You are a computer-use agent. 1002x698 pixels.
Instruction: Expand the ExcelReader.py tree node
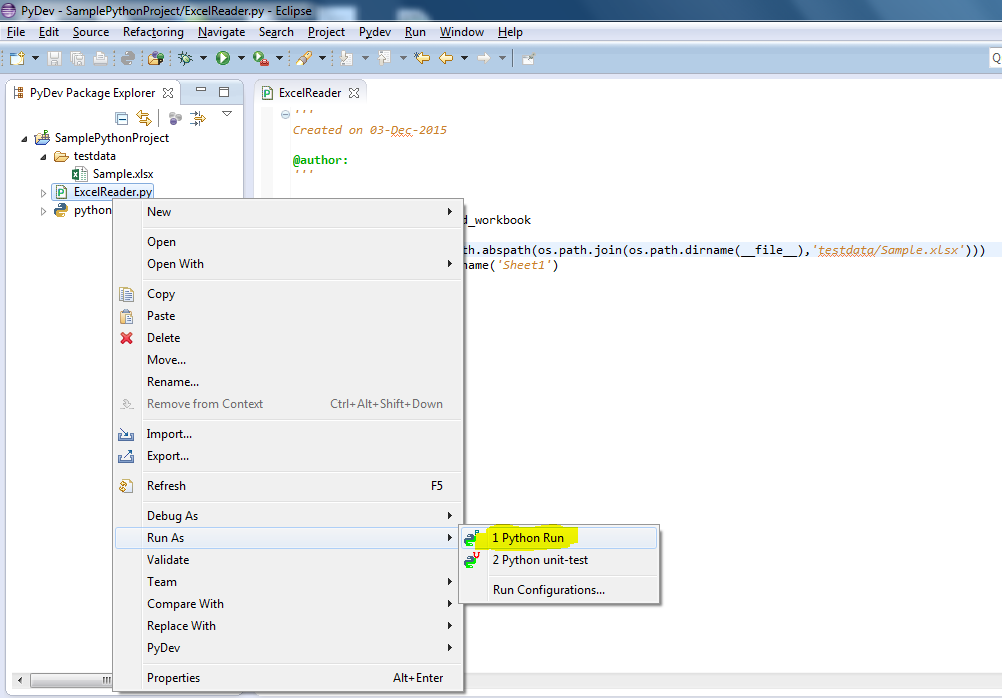tap(43, 191)
